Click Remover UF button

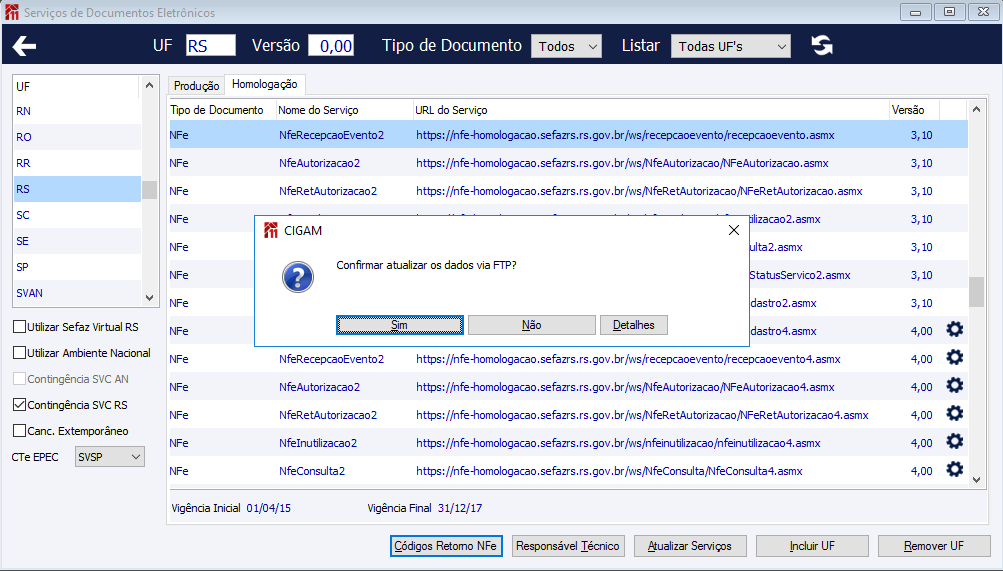point(934,546)
